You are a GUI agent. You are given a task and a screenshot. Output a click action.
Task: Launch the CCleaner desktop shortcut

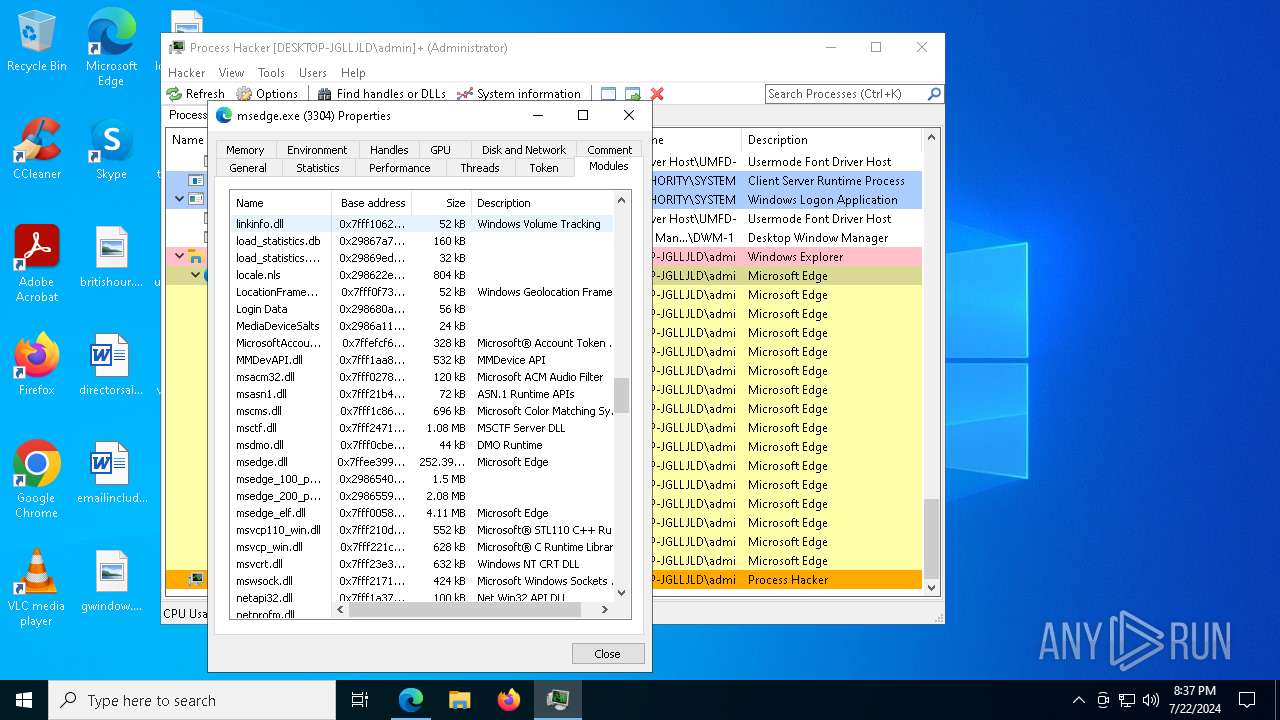click(36, 149)
